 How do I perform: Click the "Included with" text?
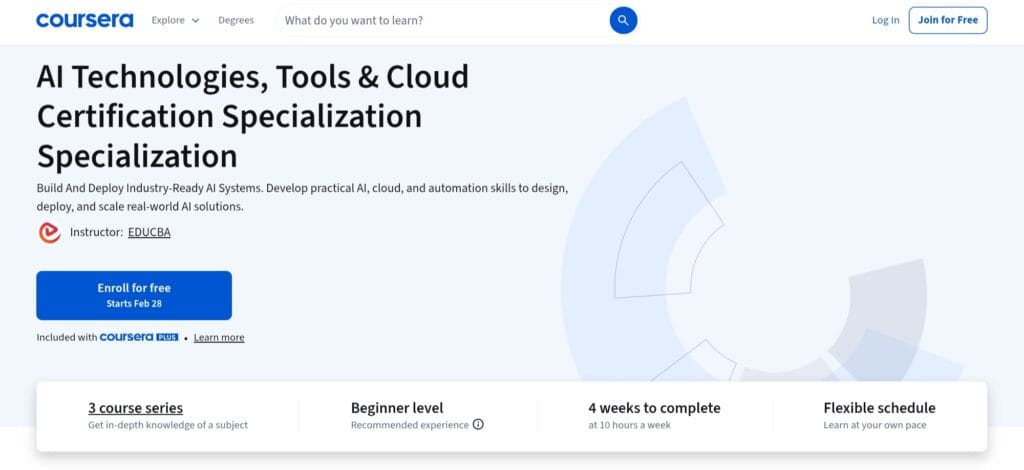66,337
